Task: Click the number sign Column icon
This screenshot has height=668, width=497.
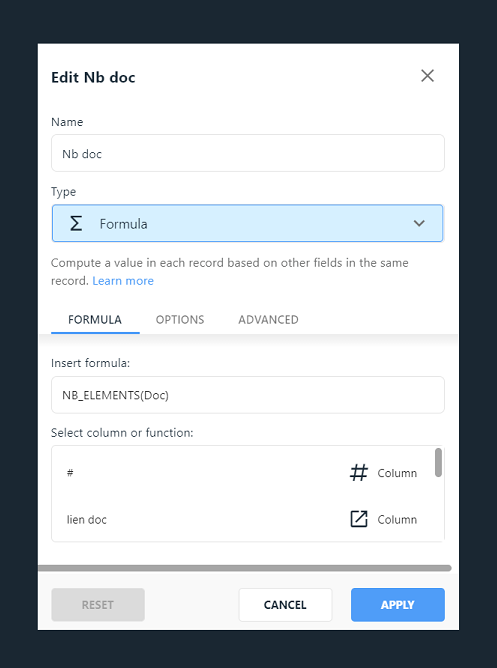Action: click(359, 473)
